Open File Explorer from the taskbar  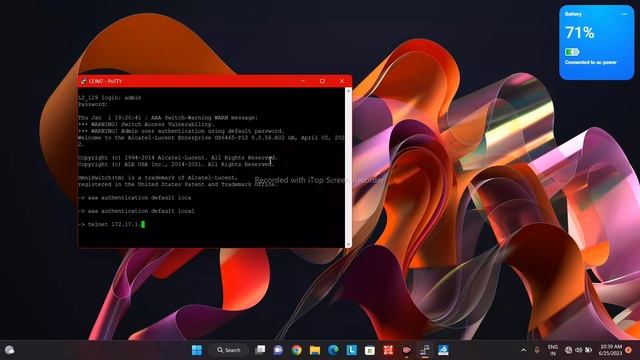coord(315,350)
